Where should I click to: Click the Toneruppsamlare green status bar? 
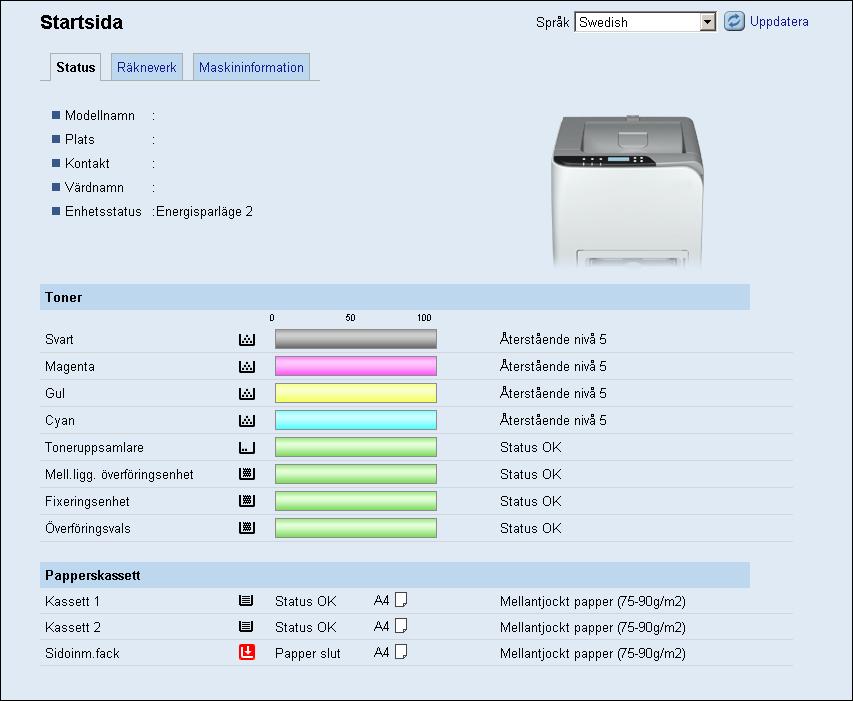coord(356,447)
